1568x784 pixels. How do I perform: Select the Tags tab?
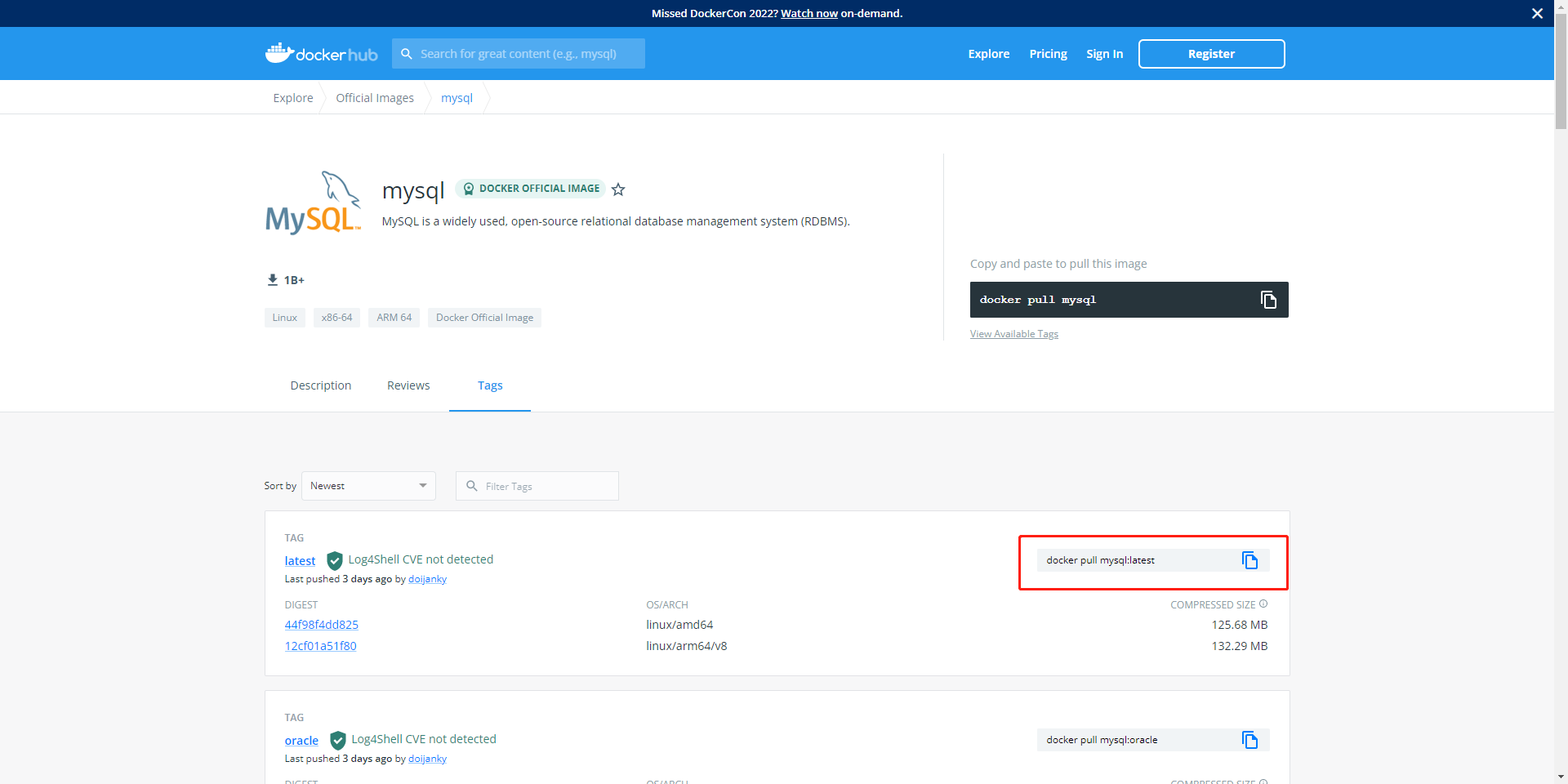pyautogui.click(x=490, y=385)
